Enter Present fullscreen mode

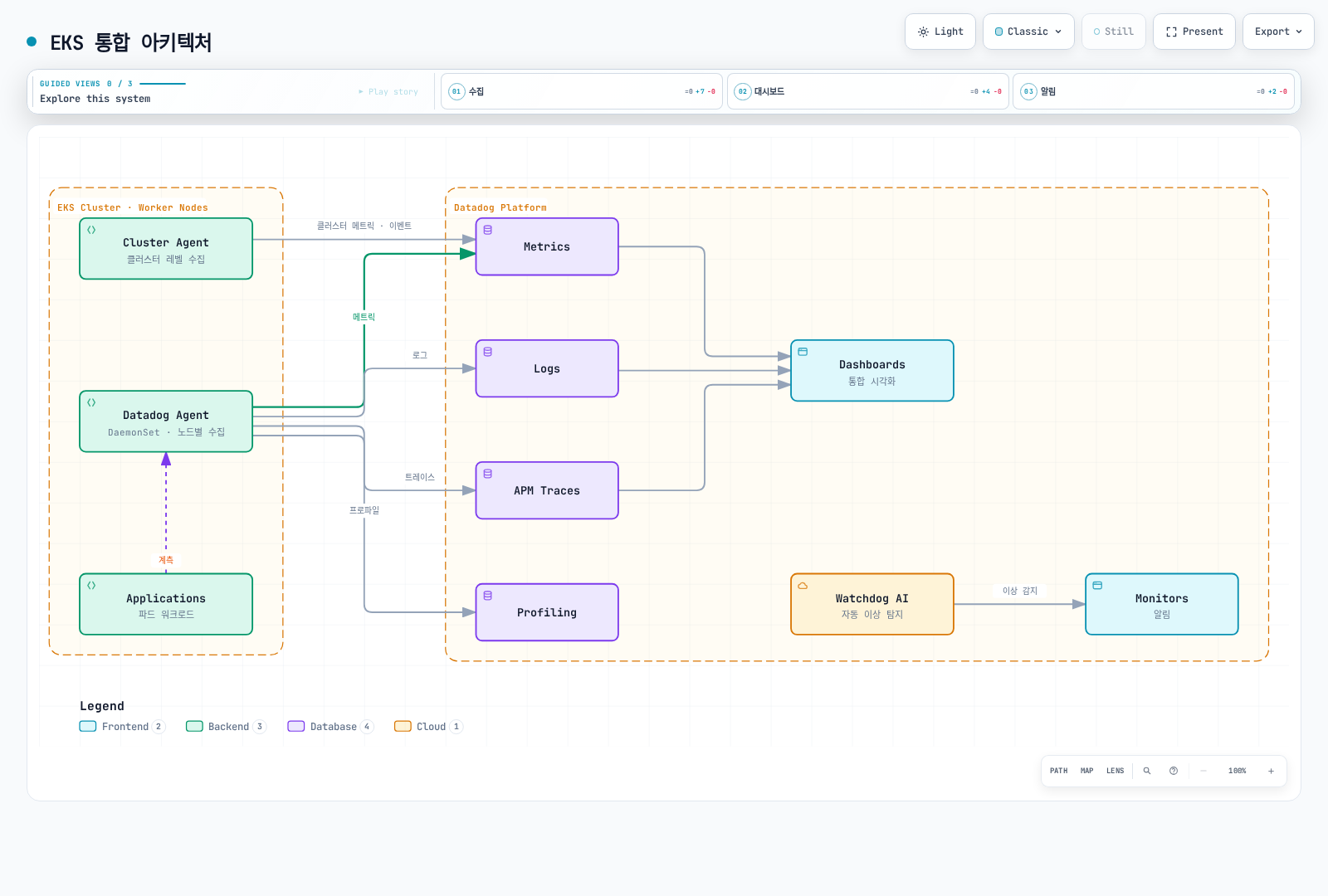click(1194, 32)
